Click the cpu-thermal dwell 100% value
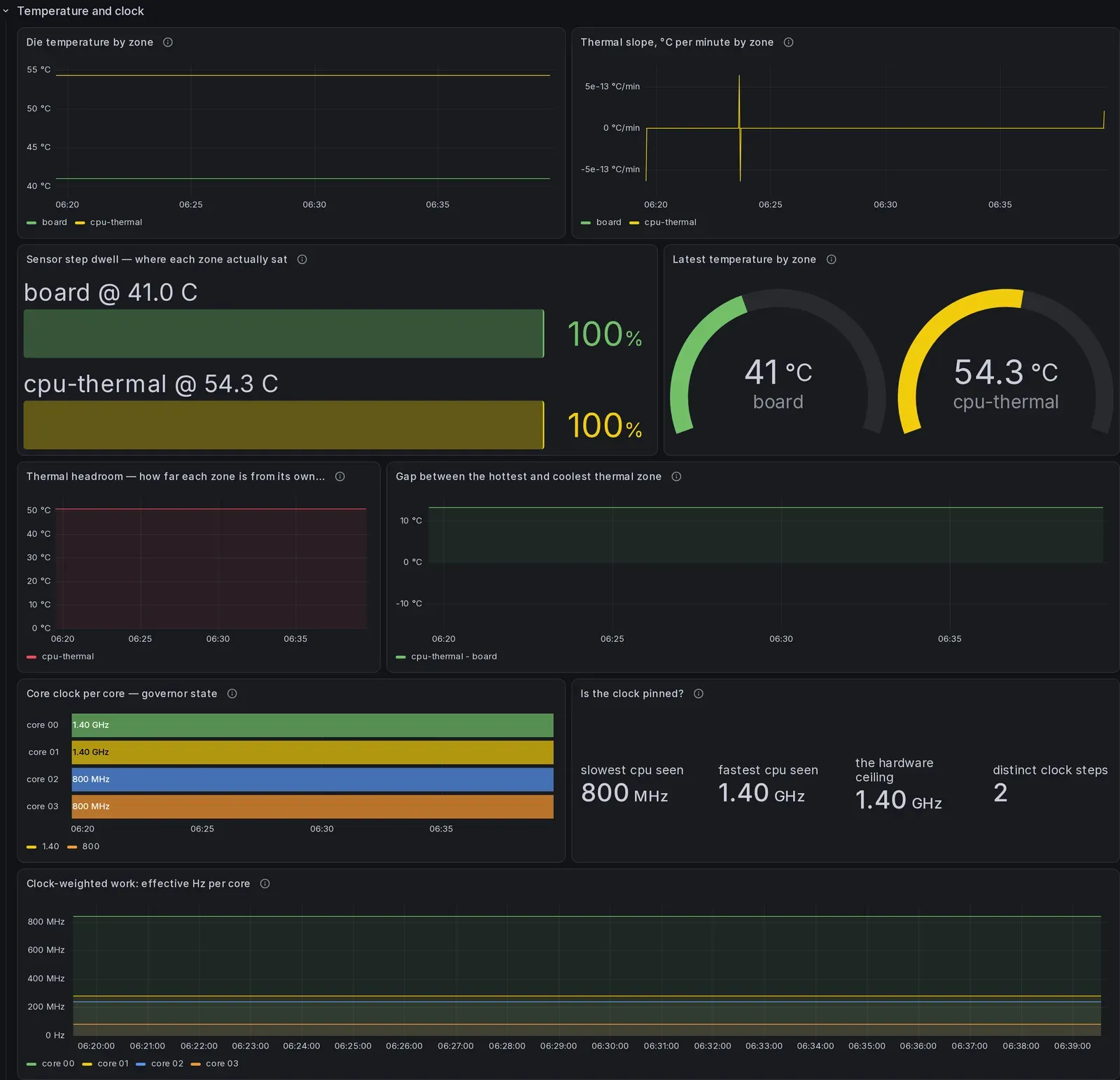Viewport: 1120px width, 1080px height. click(x=605, y=426)
